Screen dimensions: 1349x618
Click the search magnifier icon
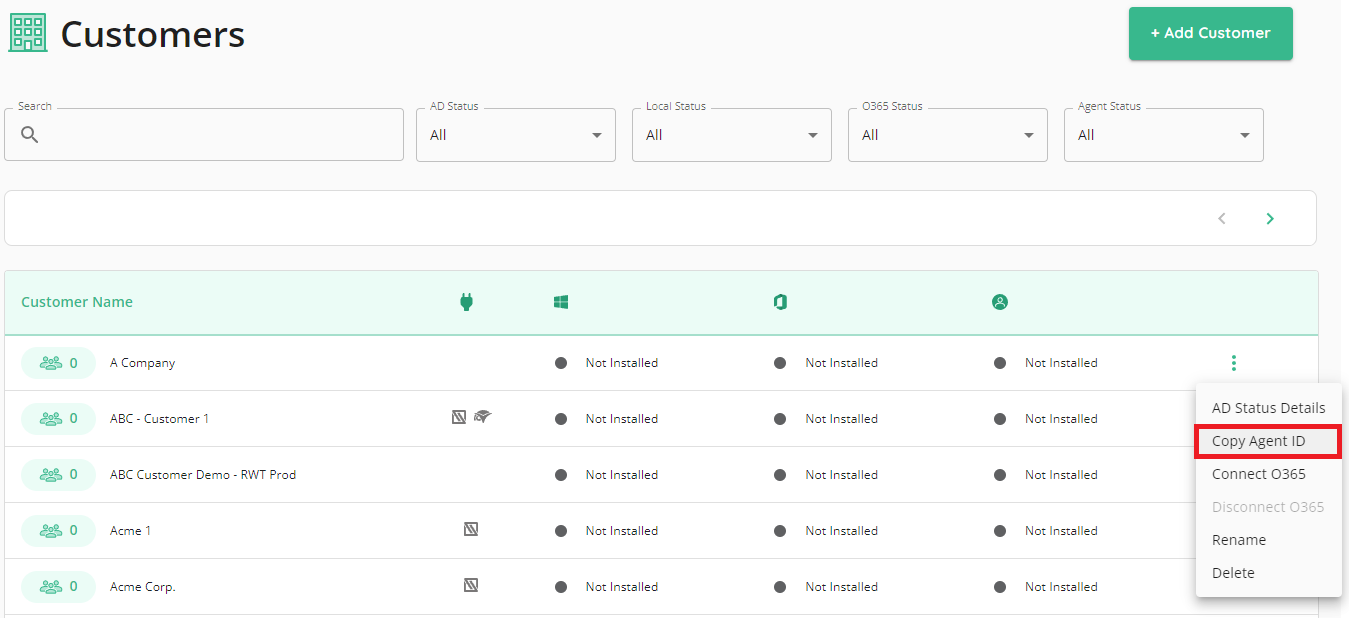tap(29, 134)
